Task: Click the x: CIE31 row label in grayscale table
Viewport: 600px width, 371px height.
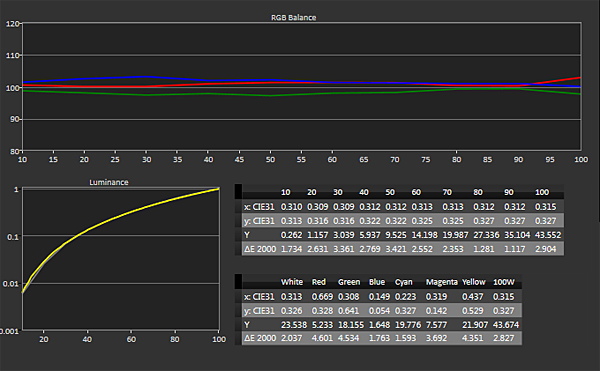Action: 259,207
